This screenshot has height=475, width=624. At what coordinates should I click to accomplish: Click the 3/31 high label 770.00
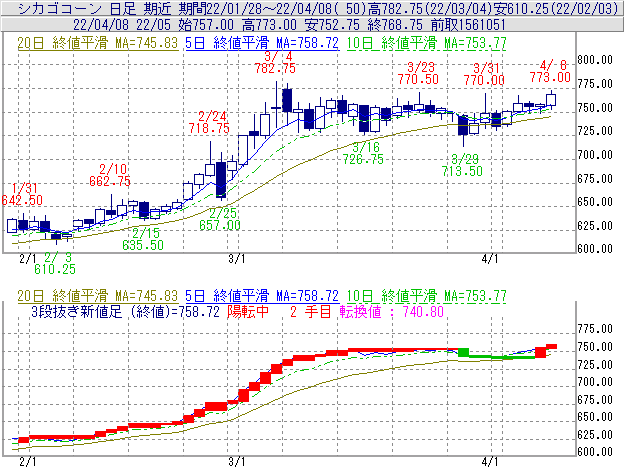484,80
